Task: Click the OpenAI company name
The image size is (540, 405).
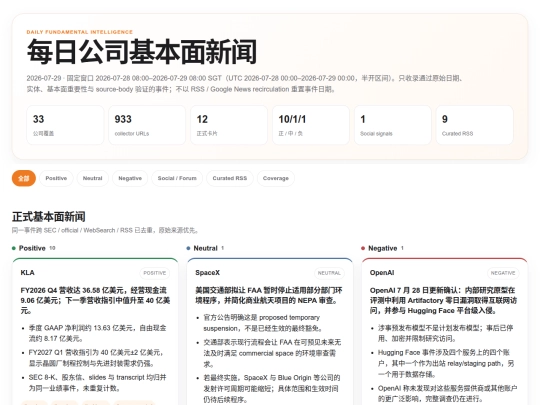Action: coord(382,273)
